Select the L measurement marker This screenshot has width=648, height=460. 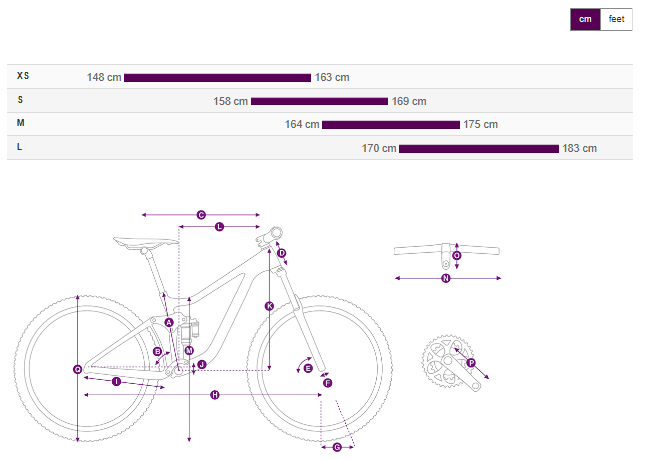click(220, 227)
